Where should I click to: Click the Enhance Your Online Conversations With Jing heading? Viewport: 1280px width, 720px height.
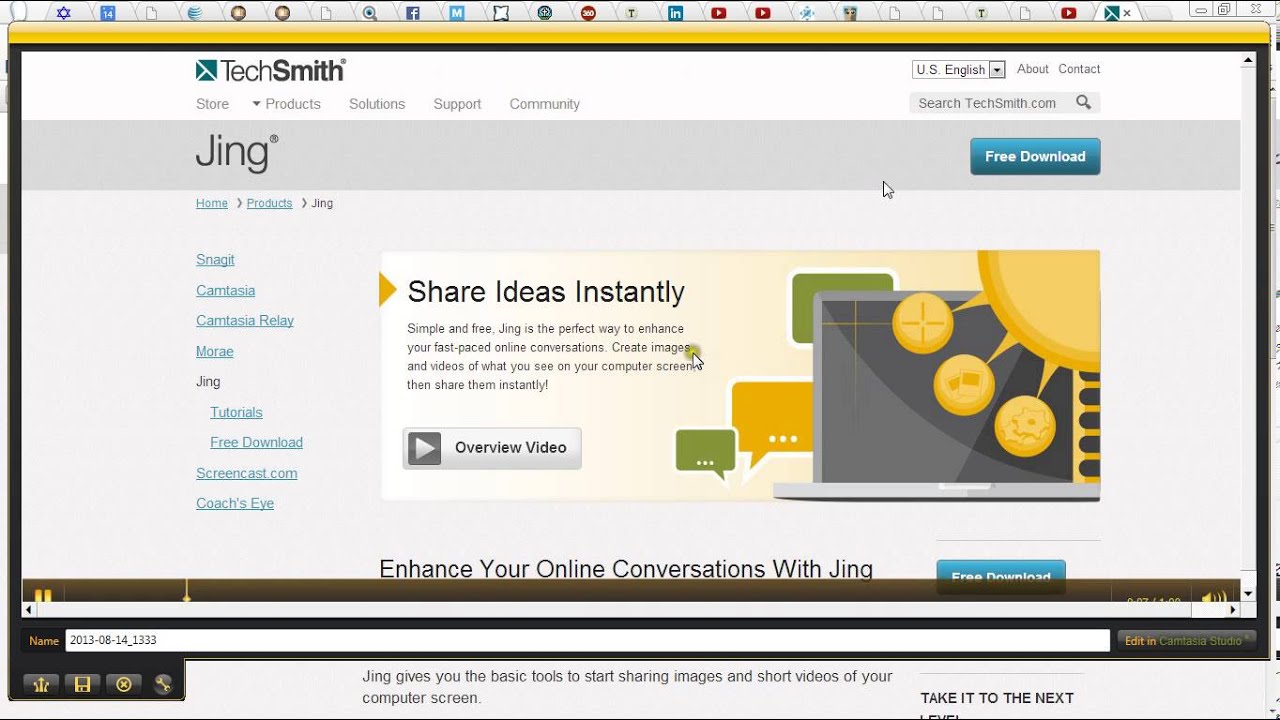click(x=626, y=569)
